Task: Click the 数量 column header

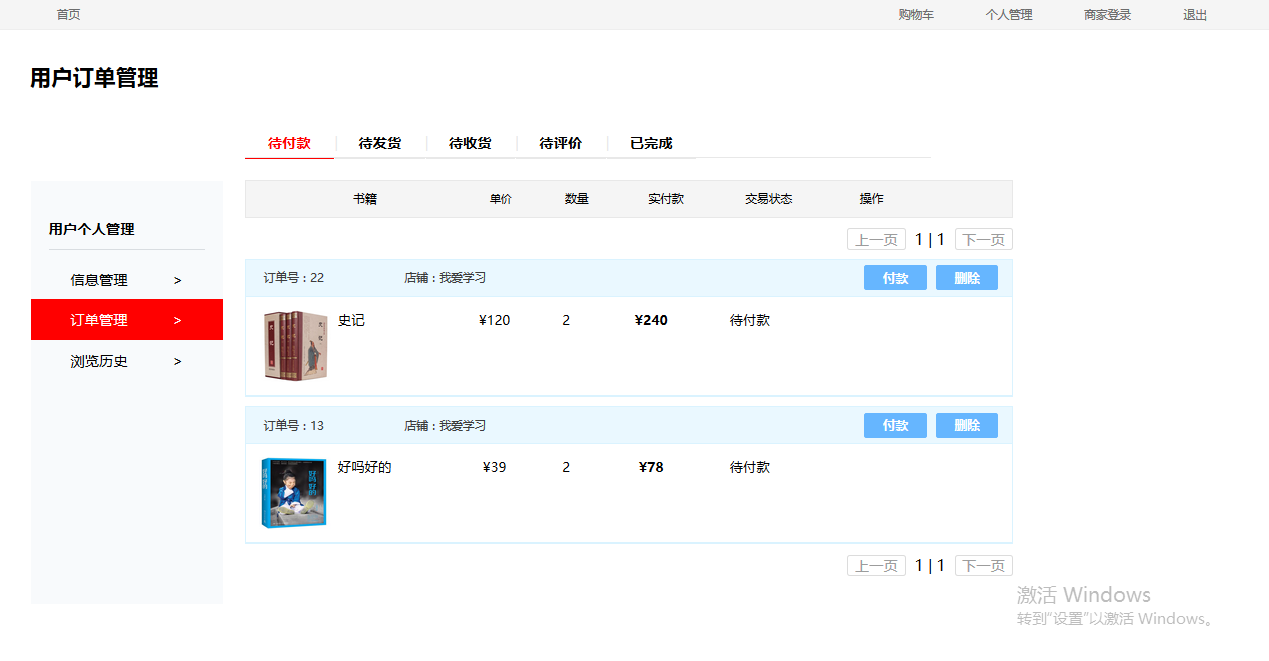Action: click(x=577, y=199)
